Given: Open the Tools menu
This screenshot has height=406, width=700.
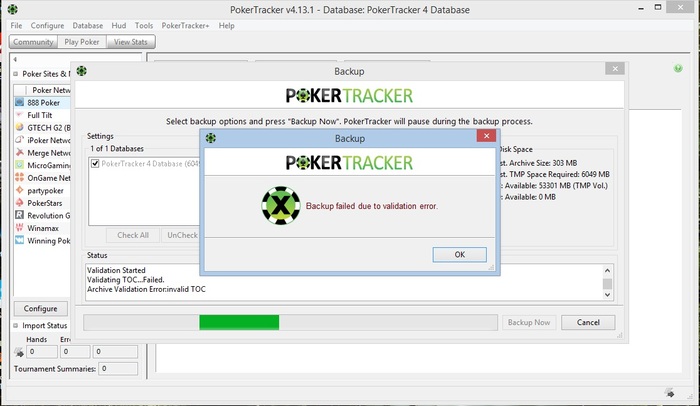Looking at the screenshot, I should (x=144, y=25).
